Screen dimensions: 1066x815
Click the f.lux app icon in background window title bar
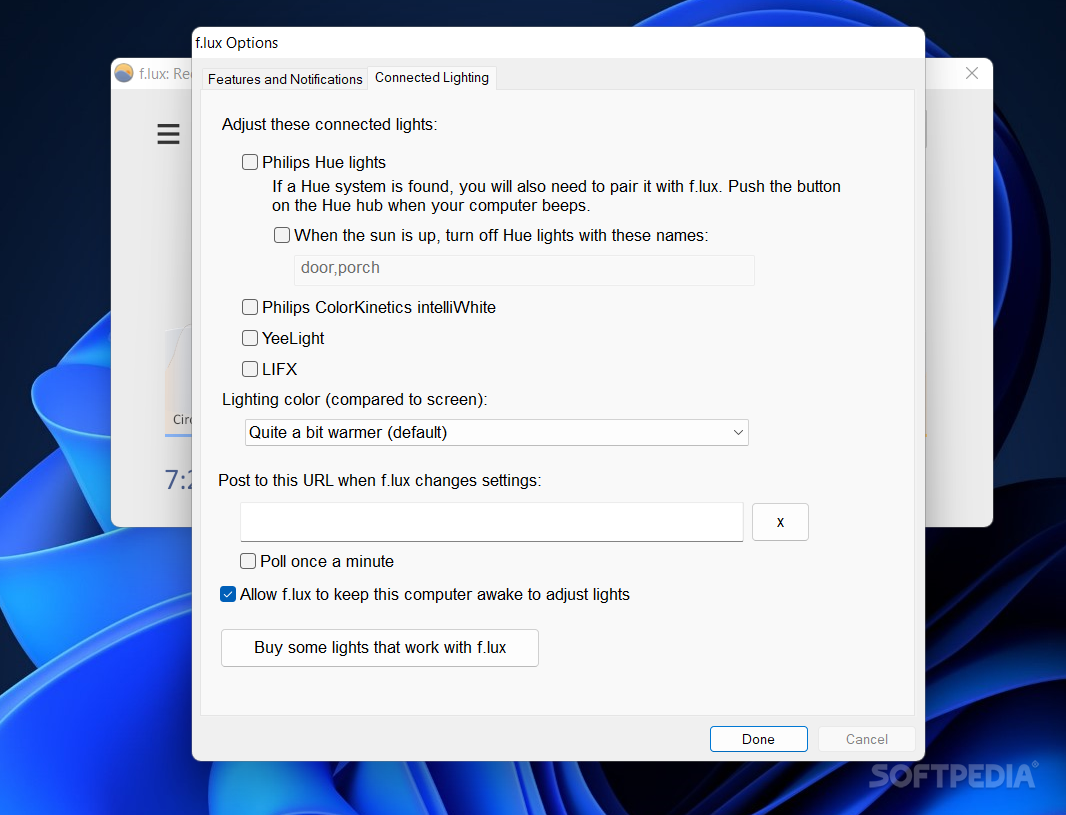(124, 73)
